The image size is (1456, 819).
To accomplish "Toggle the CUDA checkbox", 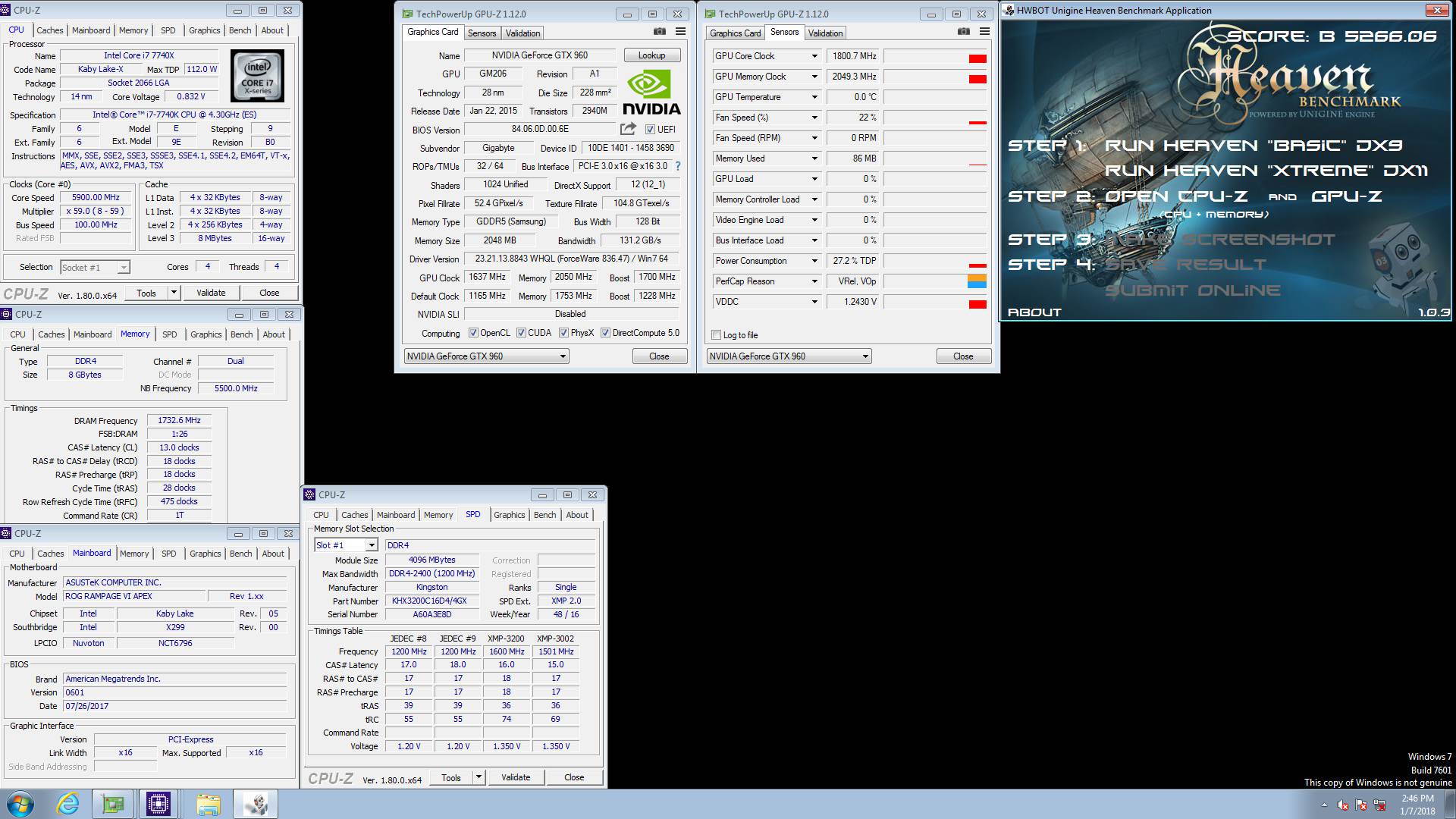I will [x=521, y=333].
